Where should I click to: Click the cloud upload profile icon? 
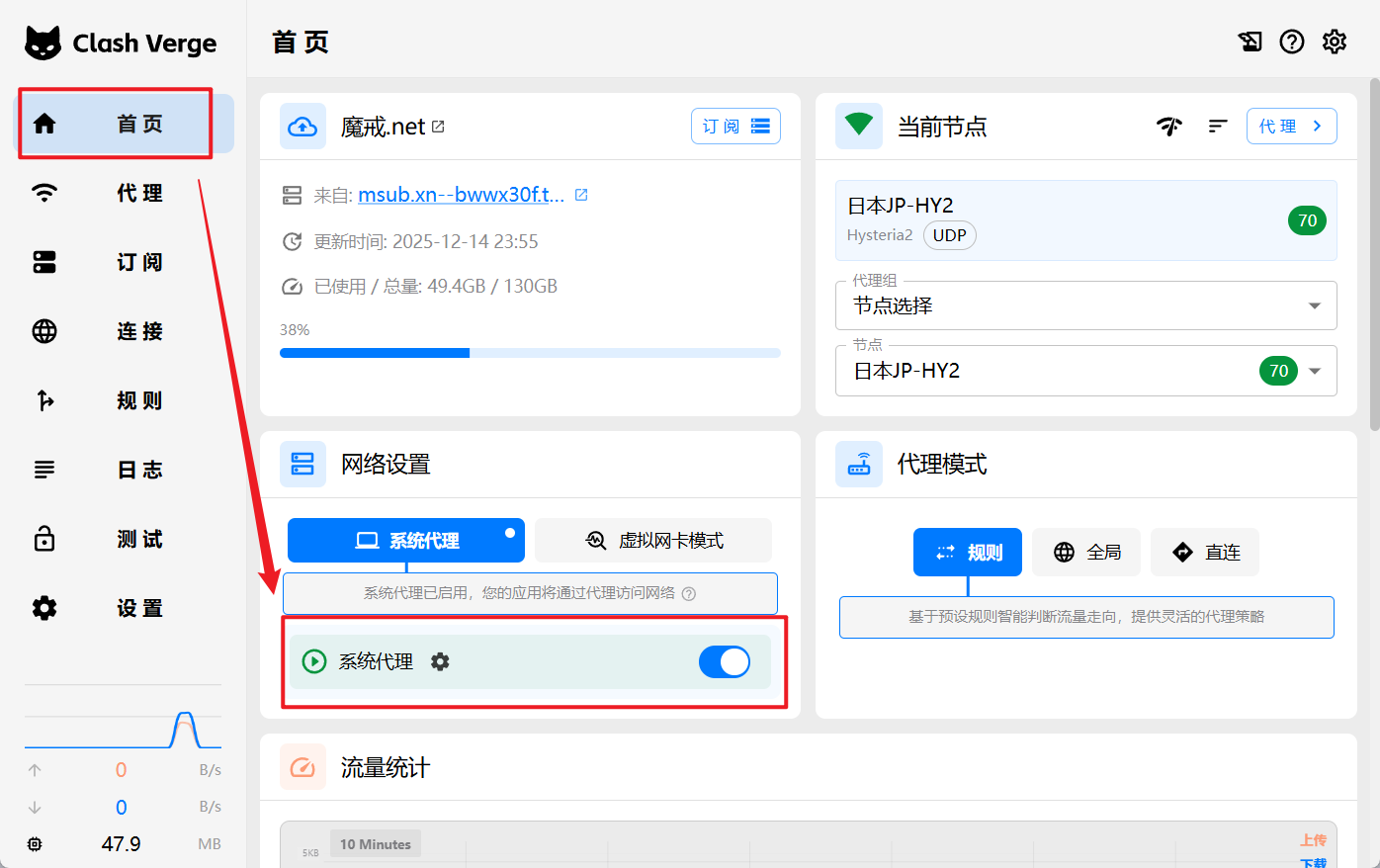coord(302,127)
